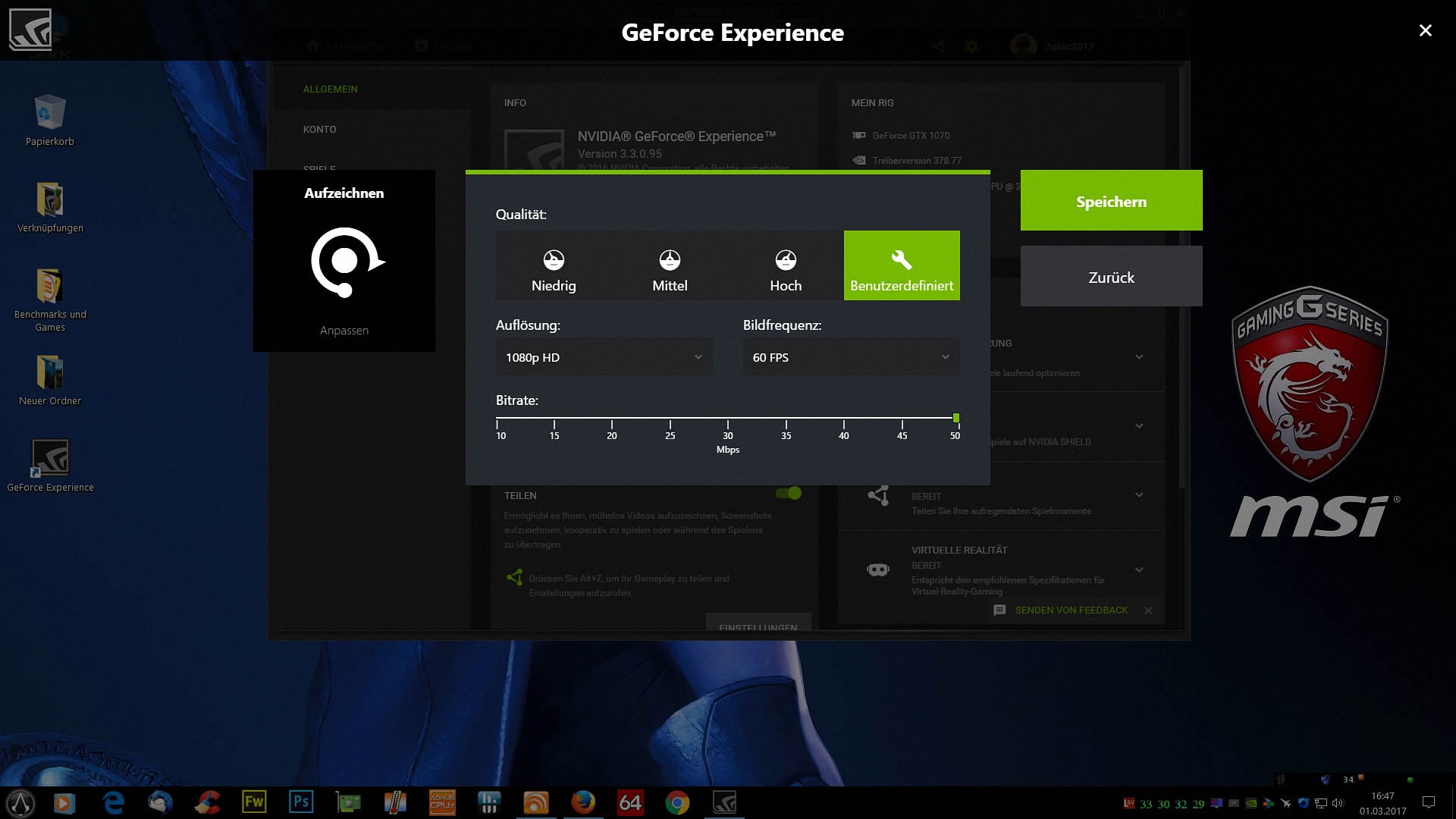Open Google Chrome from the taskbar

(677, 802)
